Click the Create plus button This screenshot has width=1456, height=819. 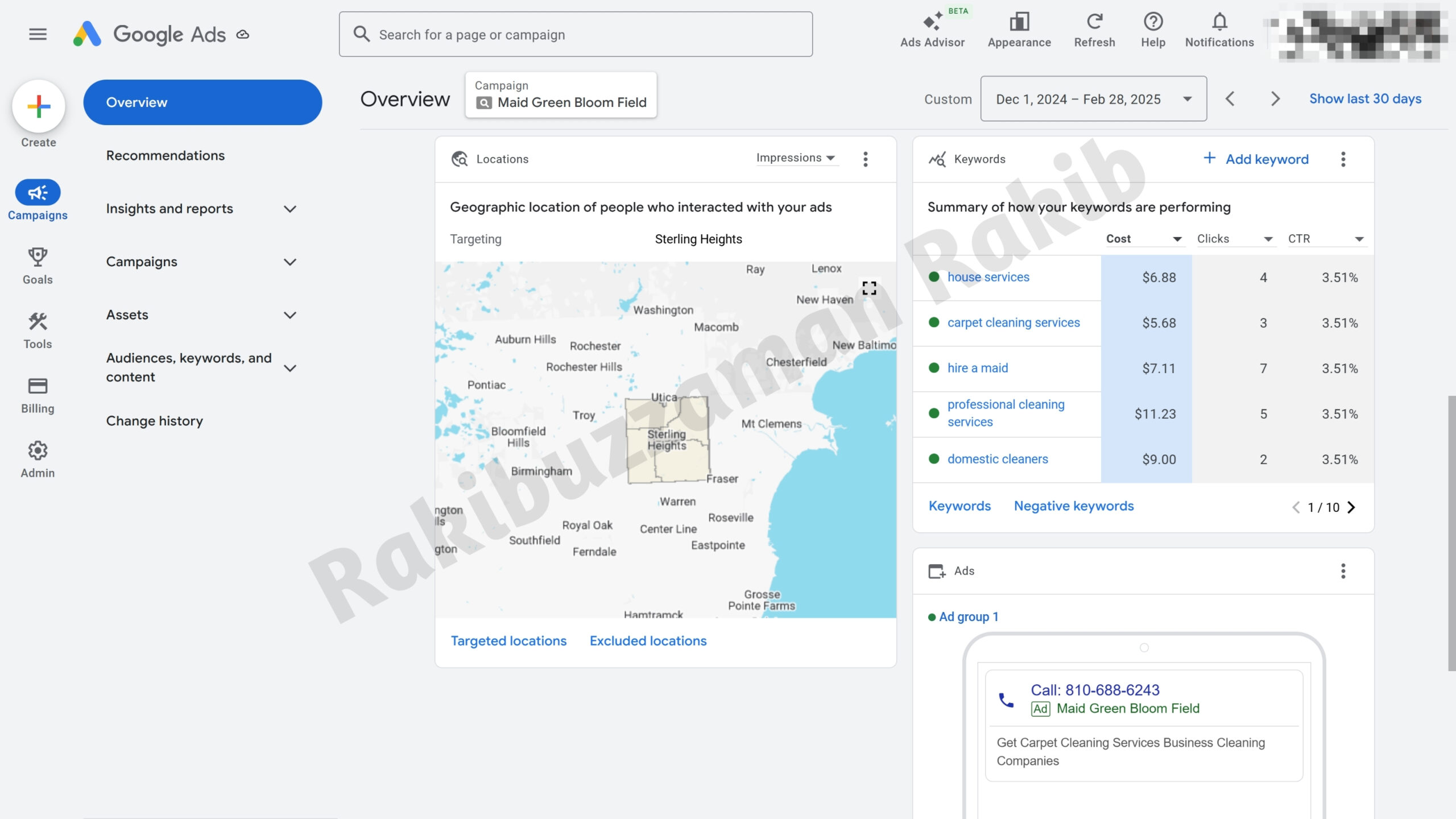click(39, 106)
